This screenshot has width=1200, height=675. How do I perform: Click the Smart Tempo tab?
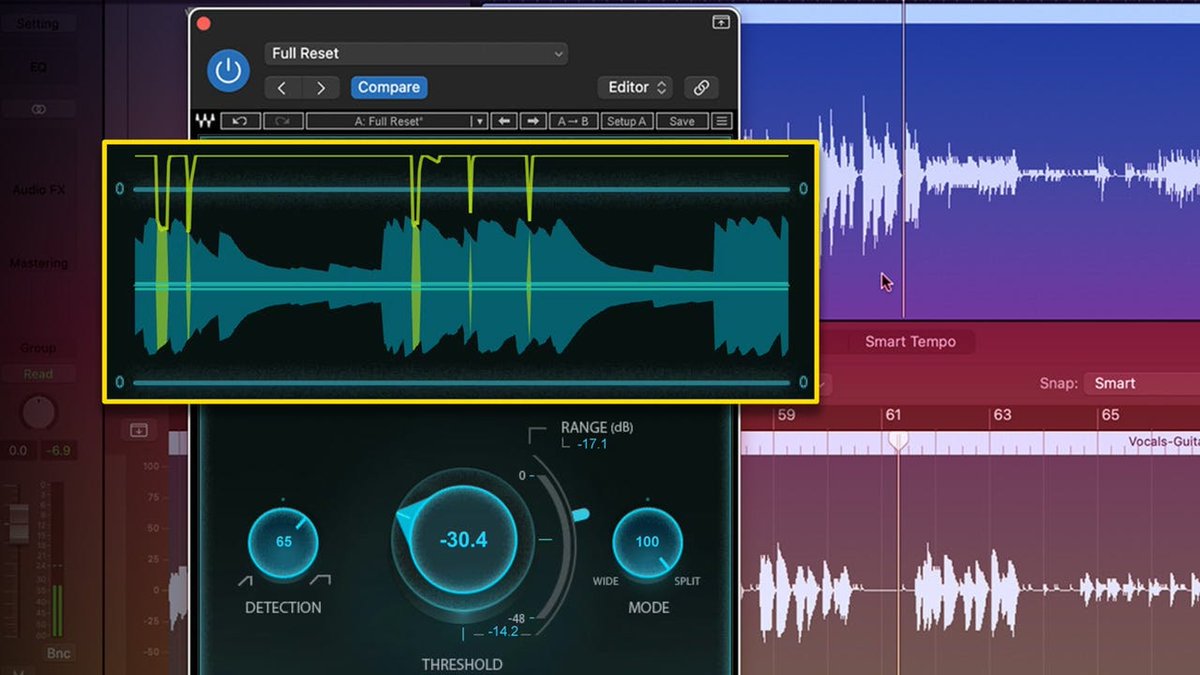(x=910, y=342)
